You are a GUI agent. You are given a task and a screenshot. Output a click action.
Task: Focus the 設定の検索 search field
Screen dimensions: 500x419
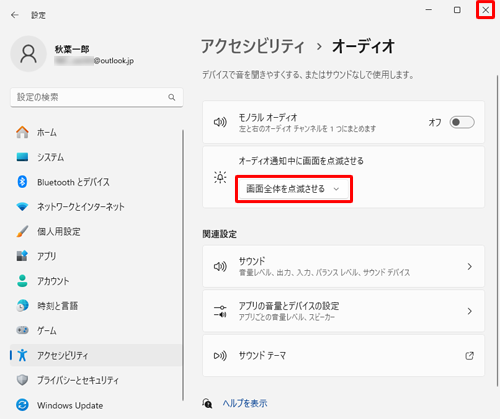pyautogui.click(x=97, y=97)
